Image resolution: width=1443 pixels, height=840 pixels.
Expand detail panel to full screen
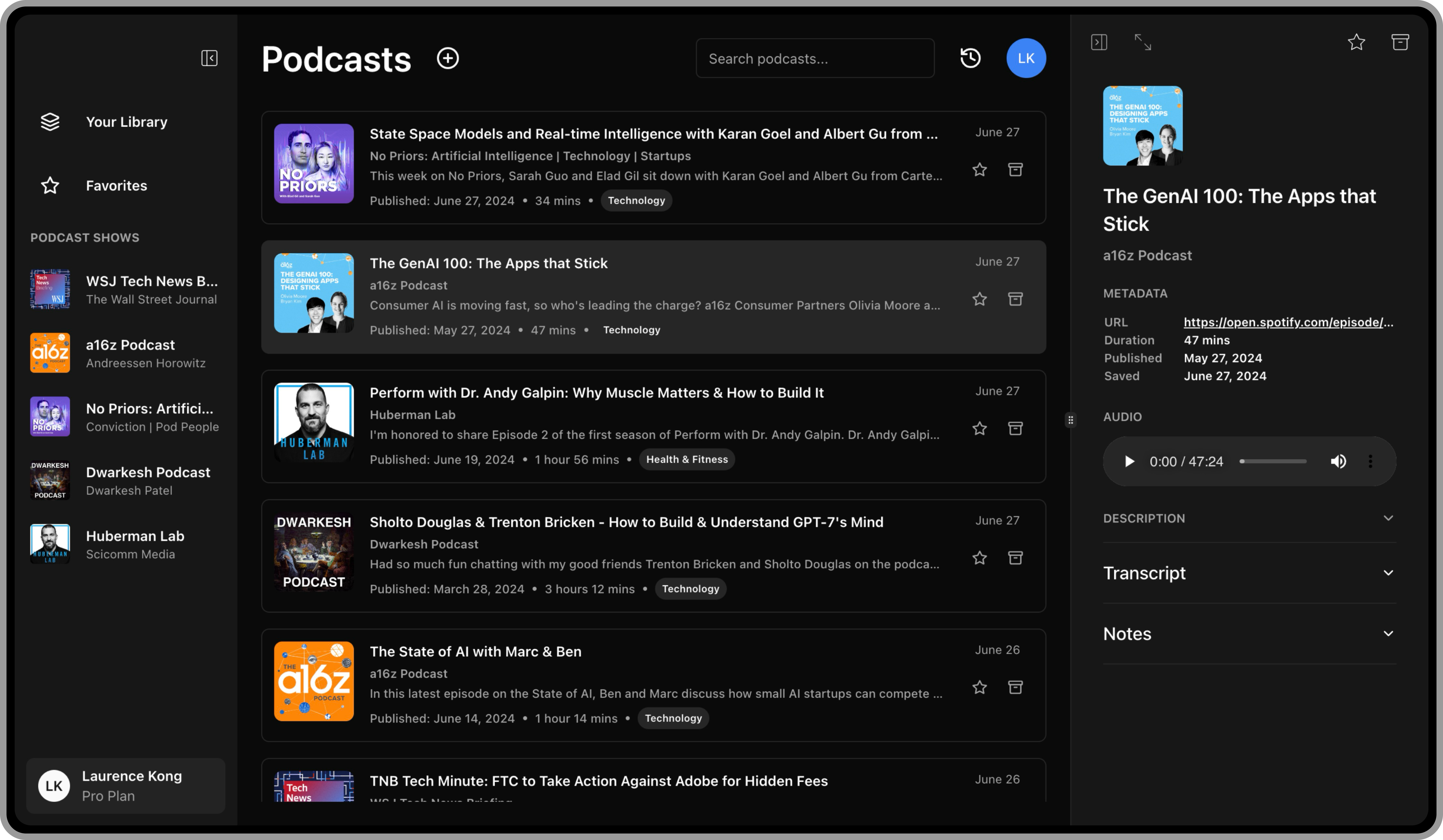1143,42
